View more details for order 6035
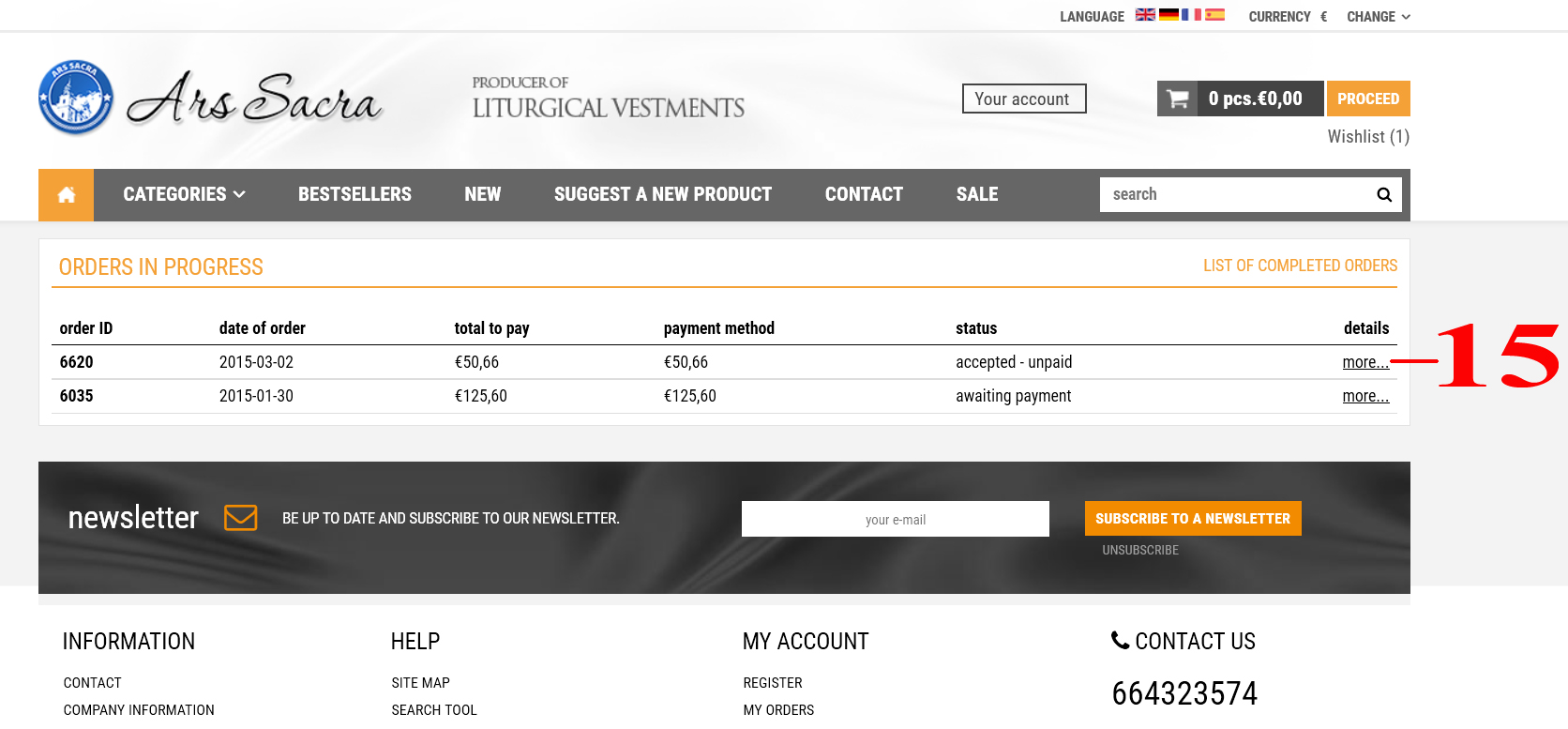Image resolution: width=1568 pixels, height=729 pixels. pos(1364,396)
